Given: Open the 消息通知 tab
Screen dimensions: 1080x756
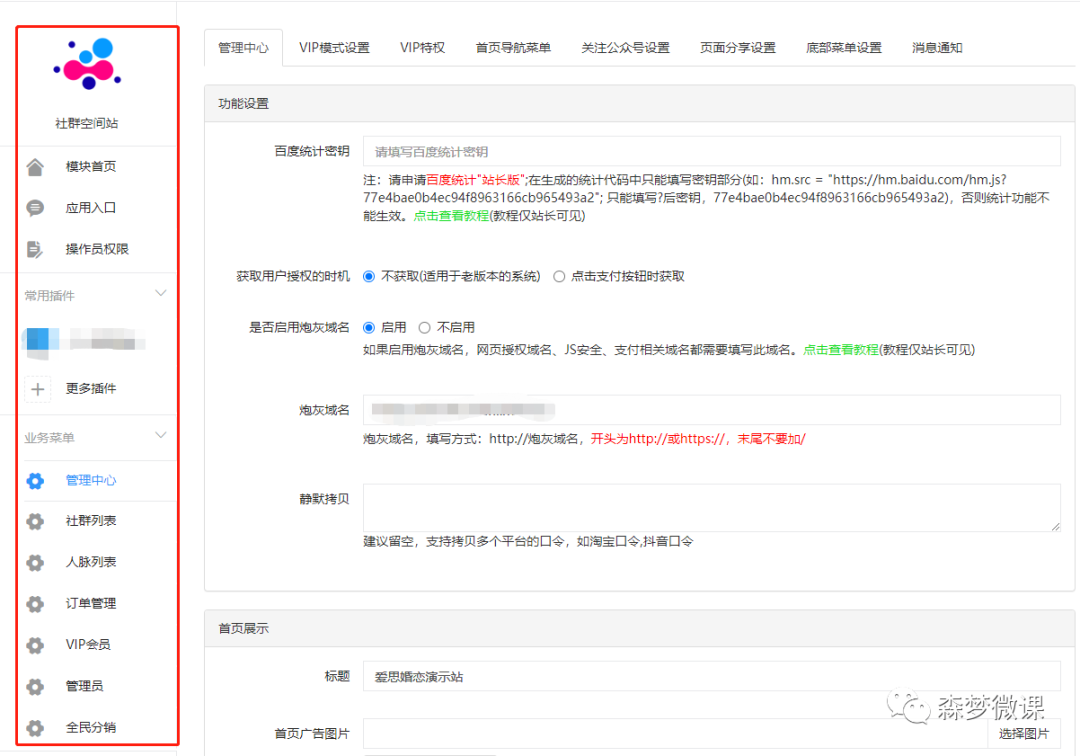Looking at the screenshot, I should pos(937,46).
